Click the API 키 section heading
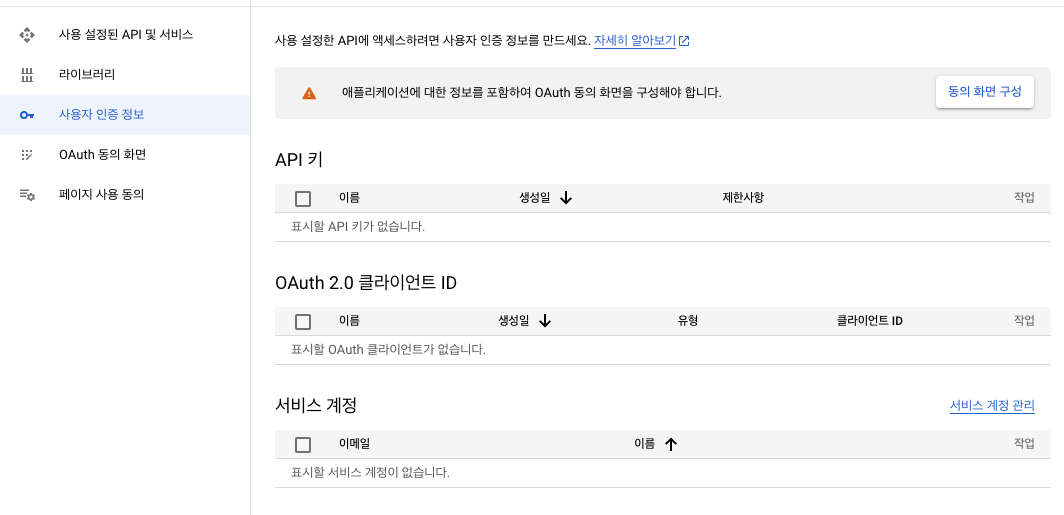Image resolution: width=1064 pixels, height=515 pixels. pos(299,160)
